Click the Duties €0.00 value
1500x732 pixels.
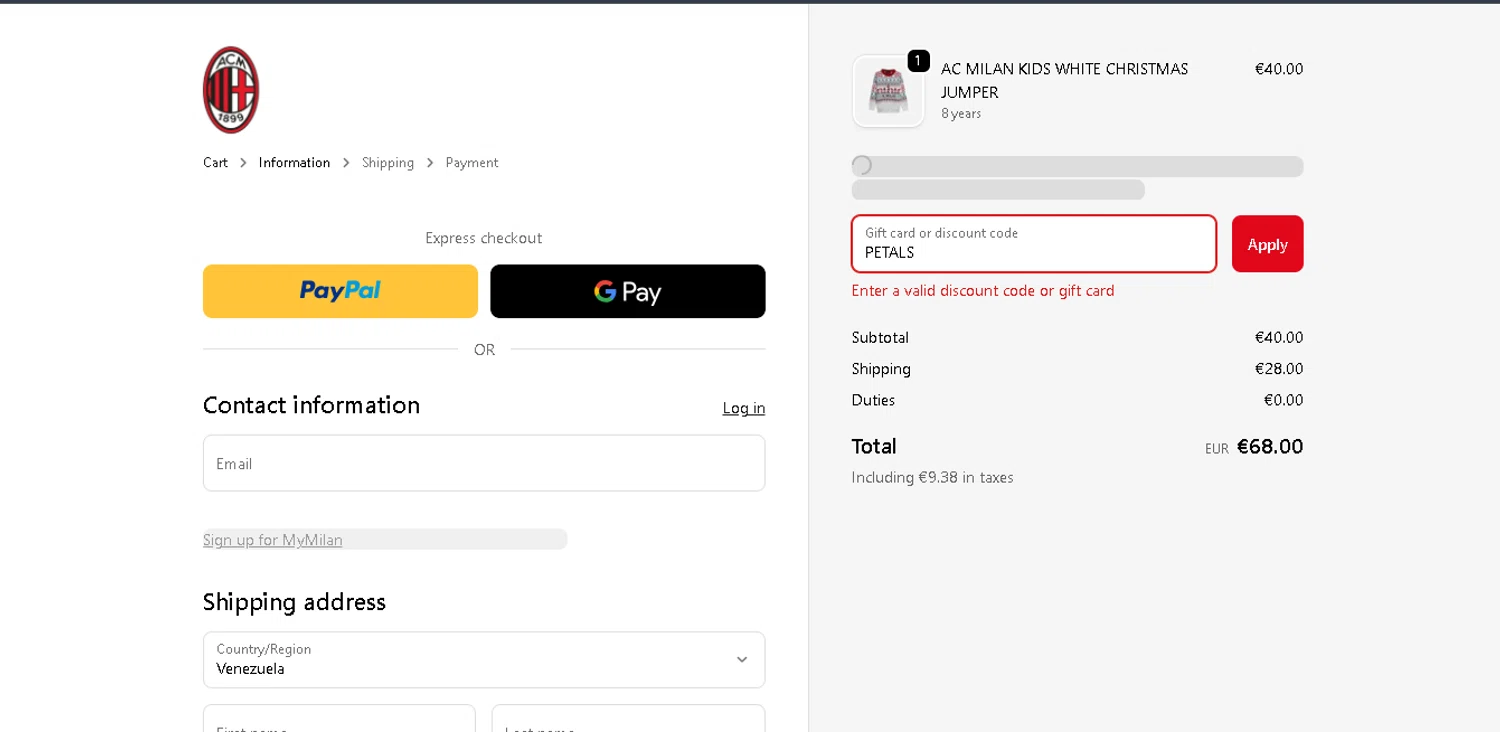[1284, 400]
